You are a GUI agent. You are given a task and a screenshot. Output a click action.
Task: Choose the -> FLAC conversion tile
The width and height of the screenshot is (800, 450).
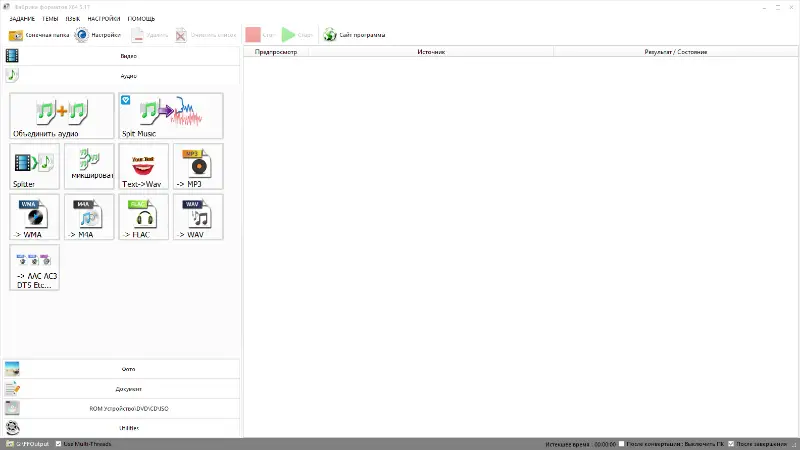[x=144, y=217]
